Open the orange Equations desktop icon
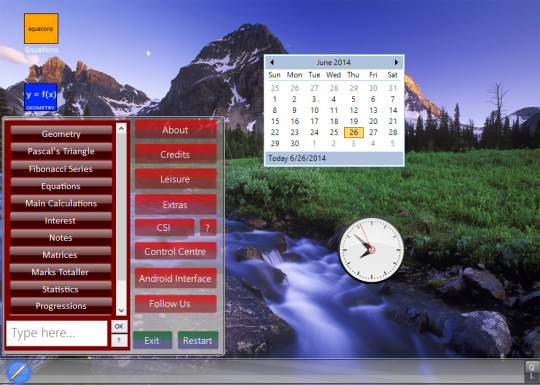 tap(41, 29)
